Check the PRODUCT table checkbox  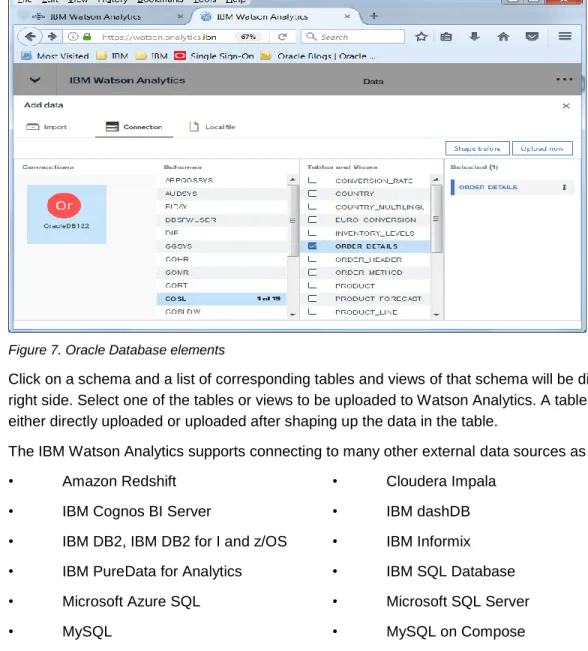(x=312, y=286)
